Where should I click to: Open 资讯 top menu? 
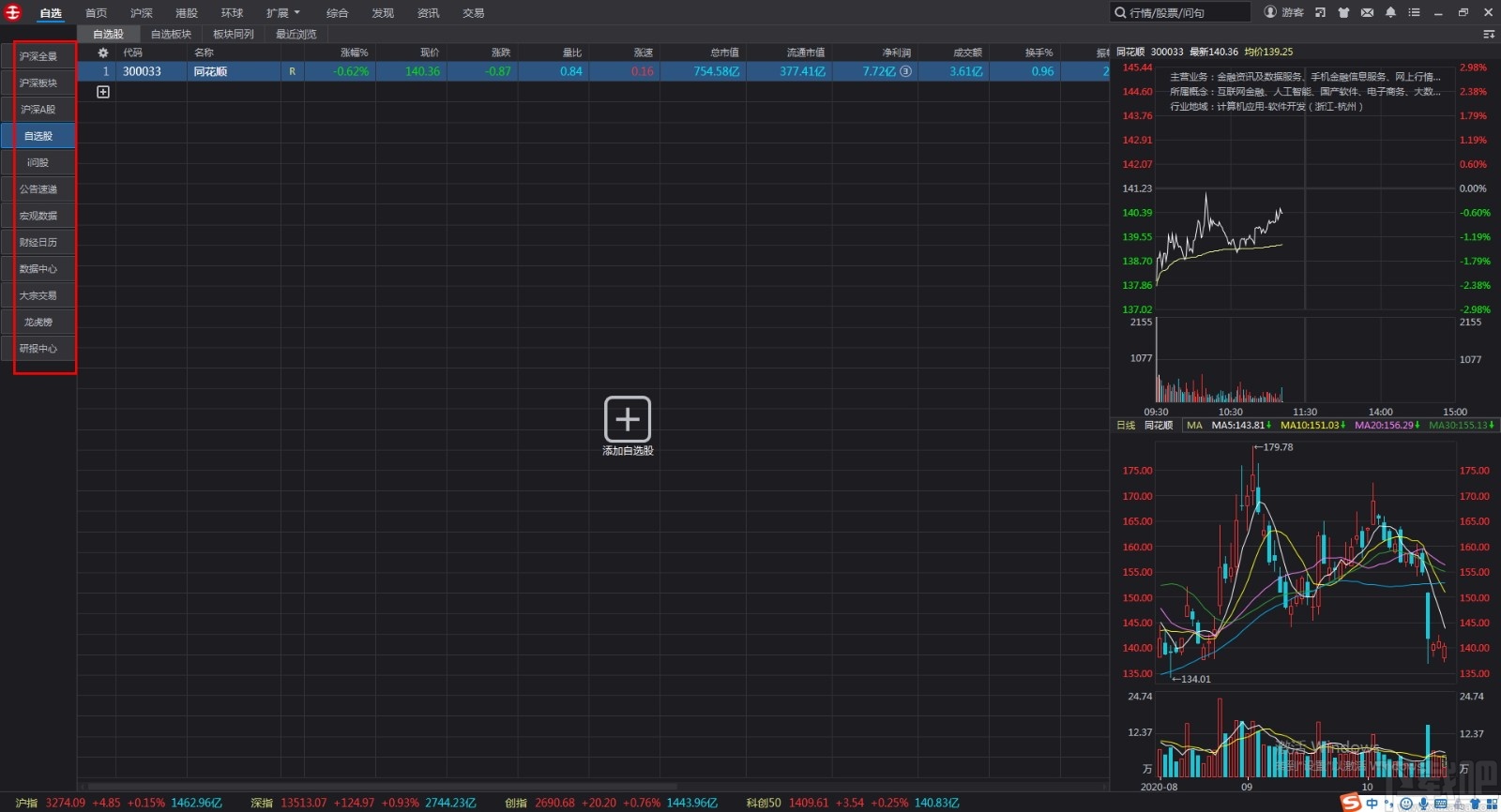pyautogui.click(x=428, y=13)
